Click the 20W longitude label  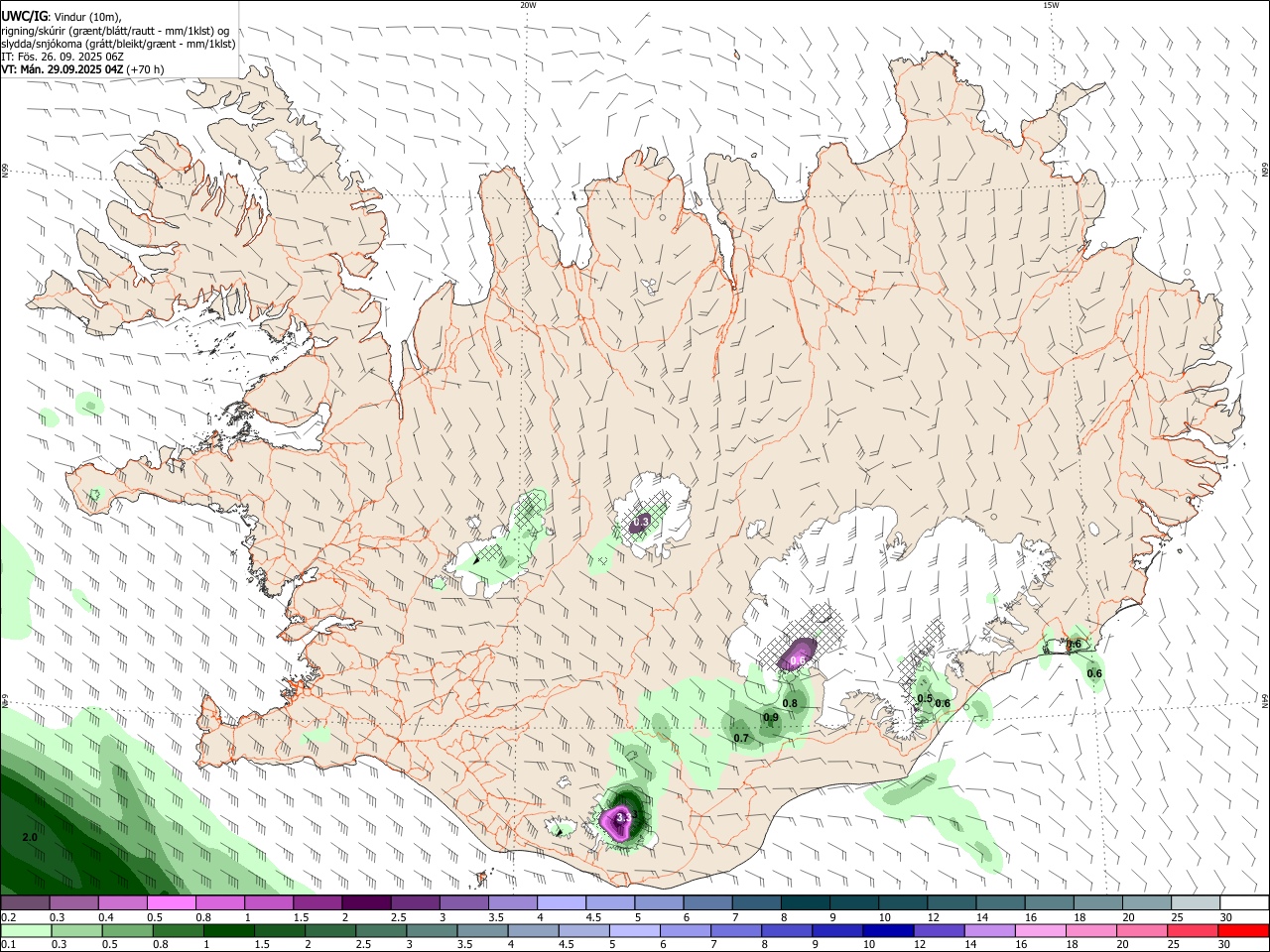(528, 5)
